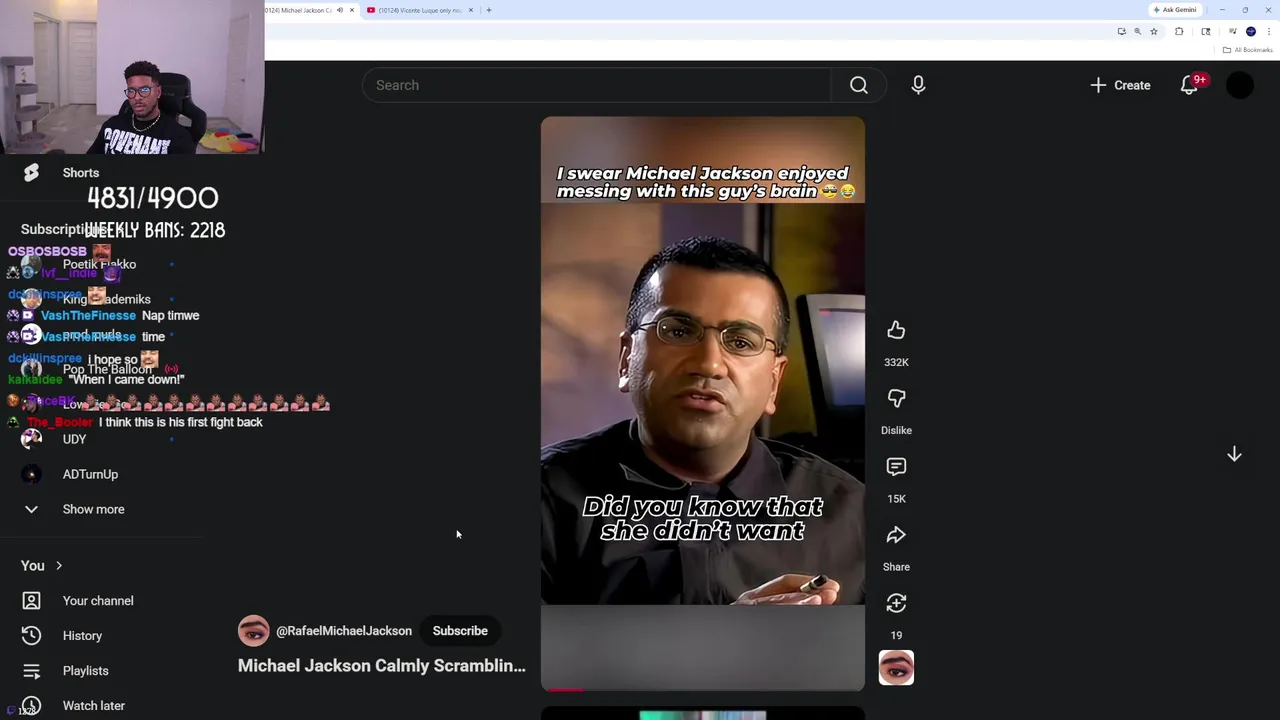This screenshot has height=720, width=1280.
Task: Open the ADTurnUp subscription
Action: point(90,474)
